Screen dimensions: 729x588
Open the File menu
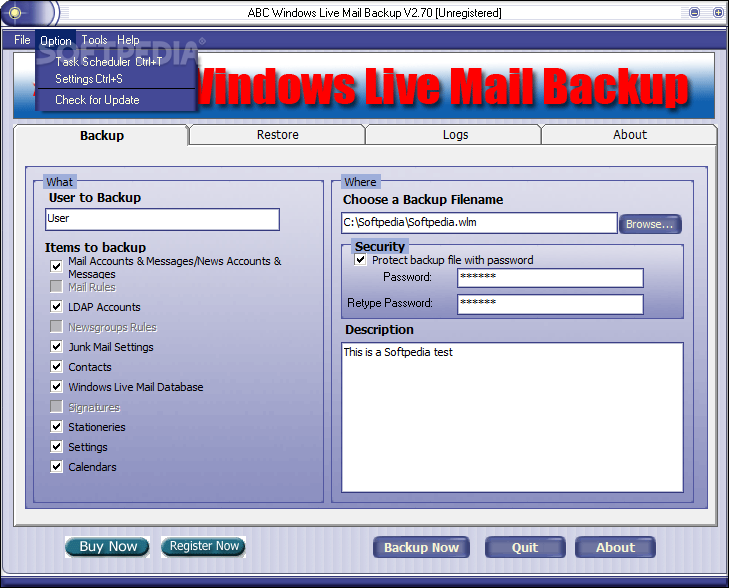[22, 40]
